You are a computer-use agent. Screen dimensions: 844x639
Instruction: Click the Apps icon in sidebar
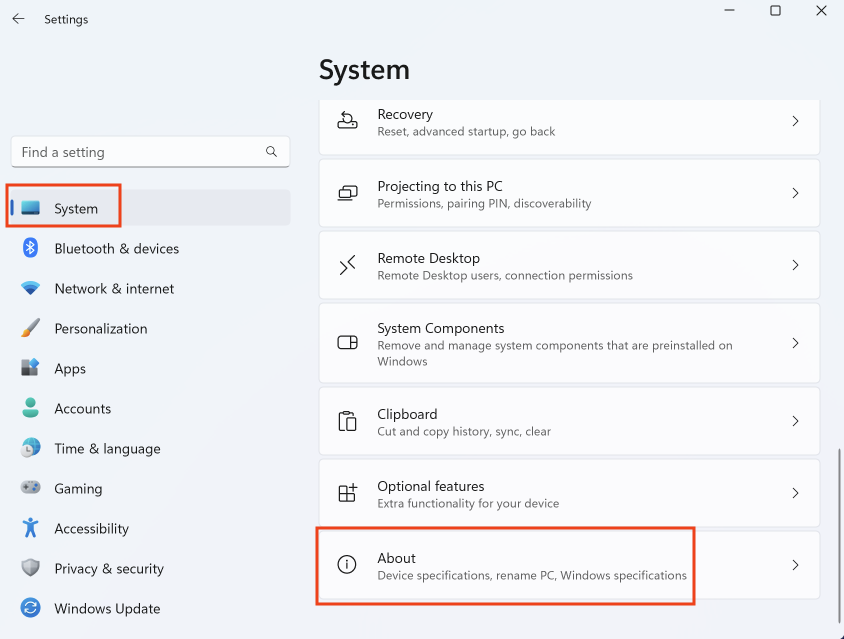tap(30, 368)
